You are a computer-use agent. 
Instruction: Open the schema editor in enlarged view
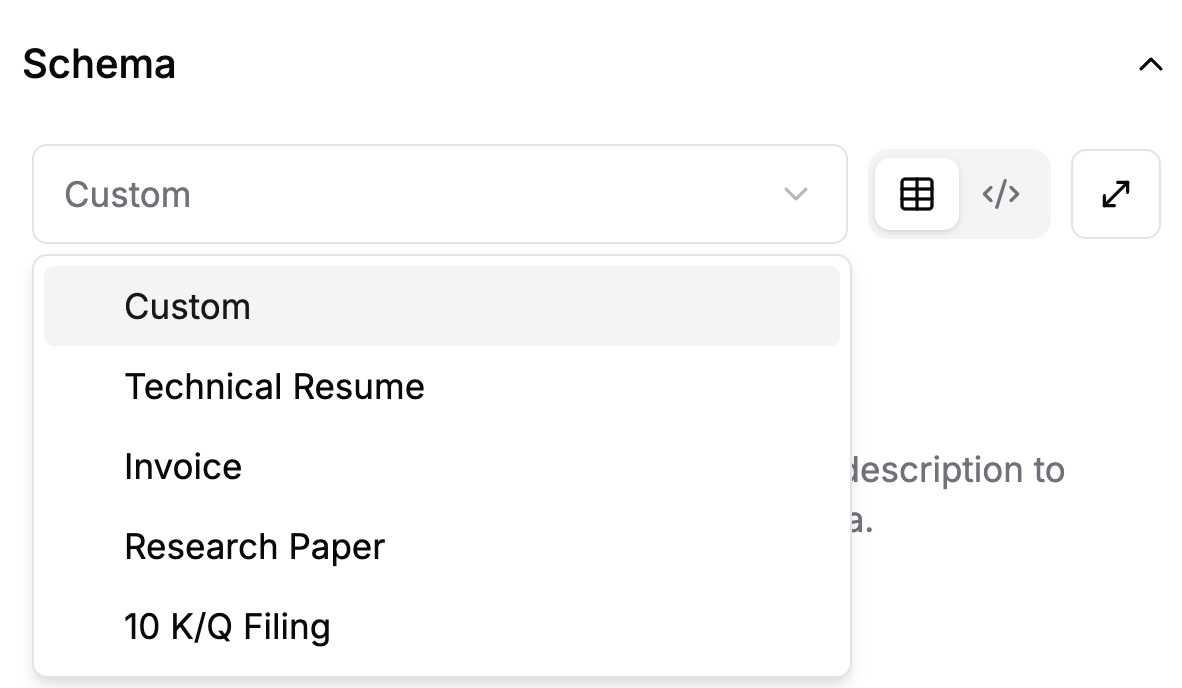coord(1116,194)
